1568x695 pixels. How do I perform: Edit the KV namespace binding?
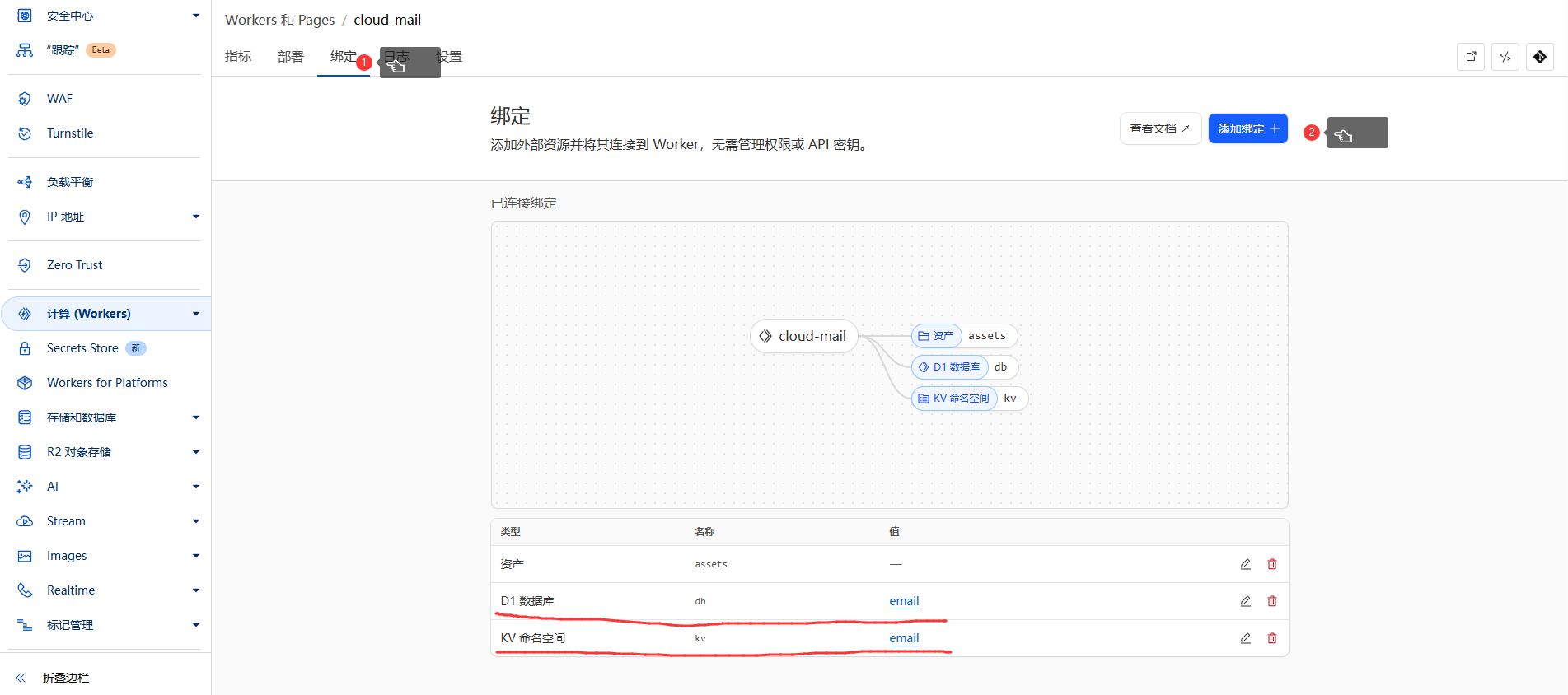pyautogui.click(x=1245, y=638)
